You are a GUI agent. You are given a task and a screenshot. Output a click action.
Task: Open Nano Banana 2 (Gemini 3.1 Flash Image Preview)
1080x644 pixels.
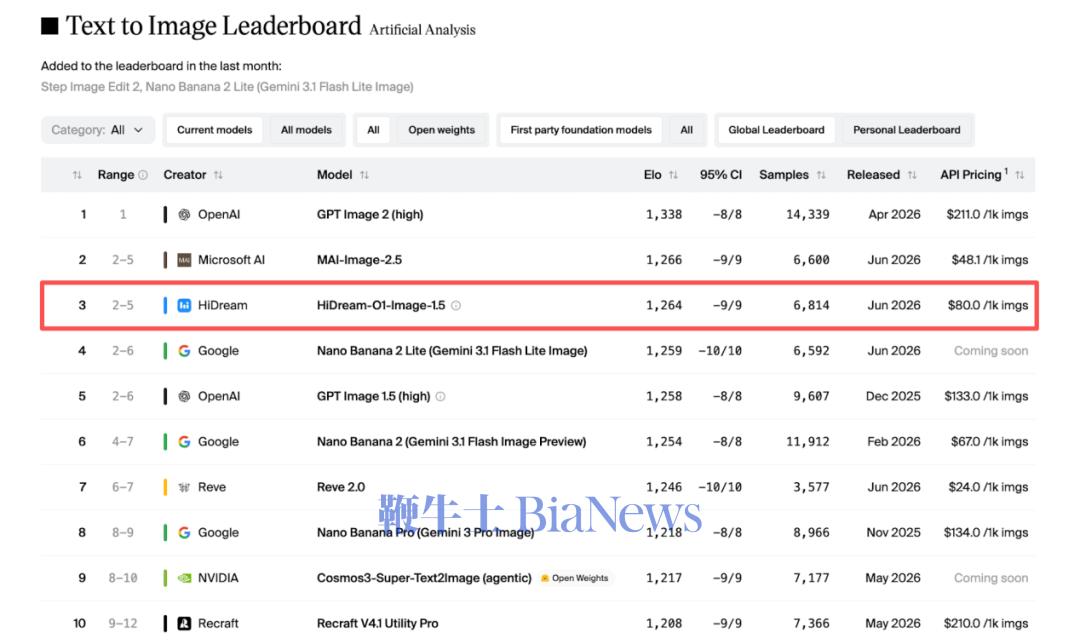tap(451, 442)
